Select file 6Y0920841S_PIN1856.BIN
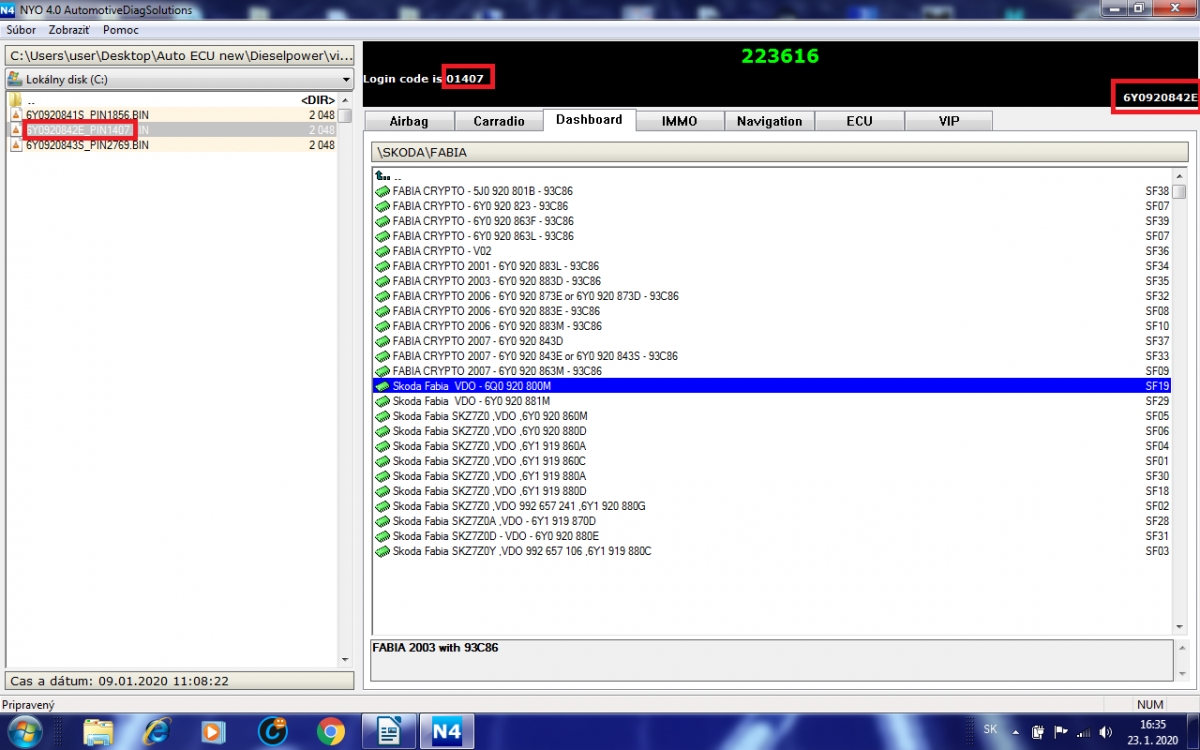The image size is (1200, 750). click(170, 115)
